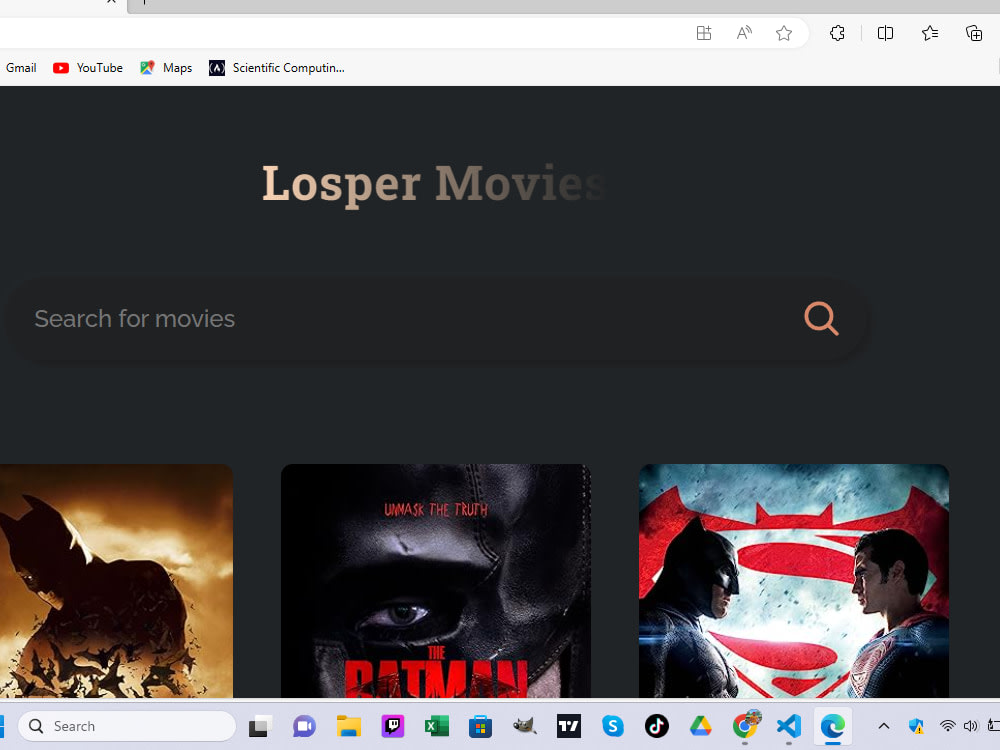Open the Extensions puzzle icon

(x=837, y=33)
